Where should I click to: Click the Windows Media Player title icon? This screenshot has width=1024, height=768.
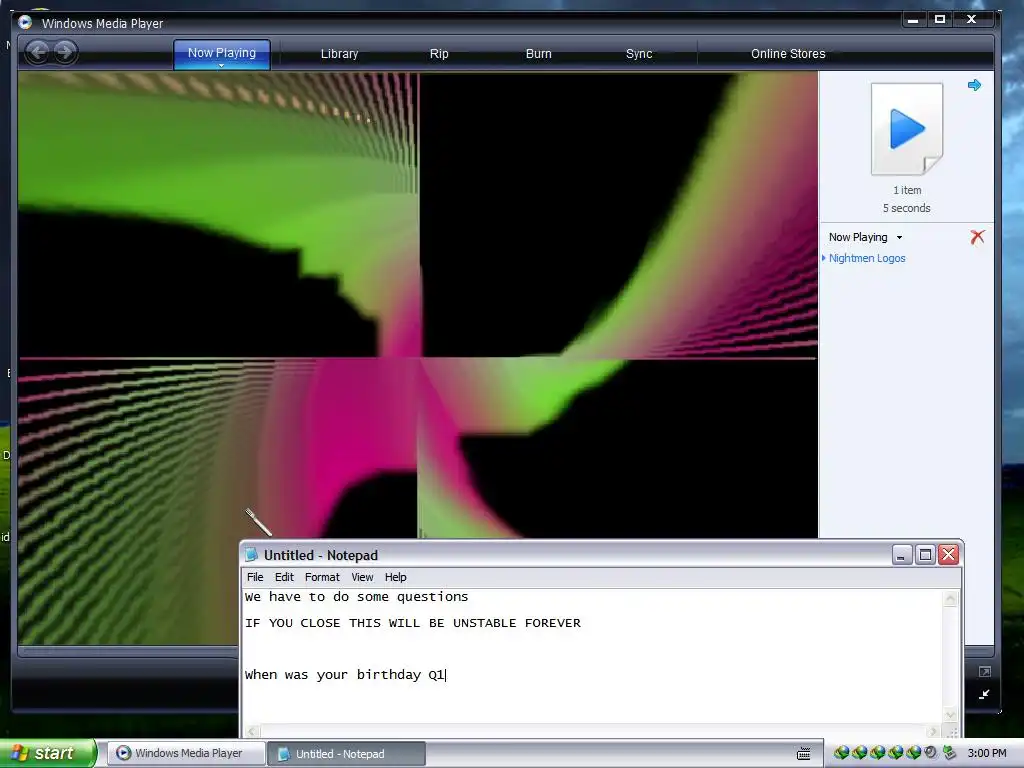[x=25, y=22]
